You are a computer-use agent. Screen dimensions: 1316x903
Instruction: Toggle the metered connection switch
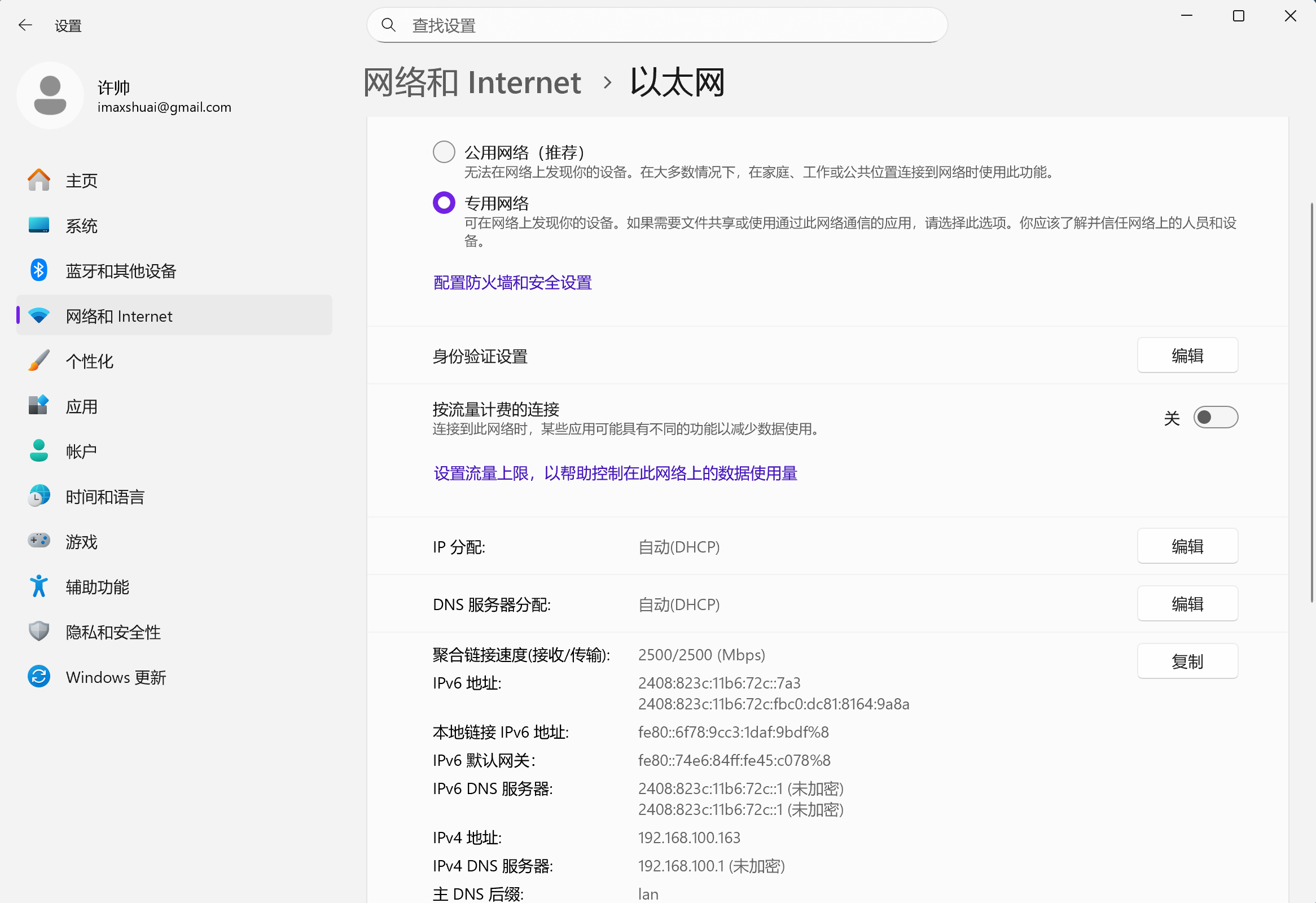(x=1215, y=418)
